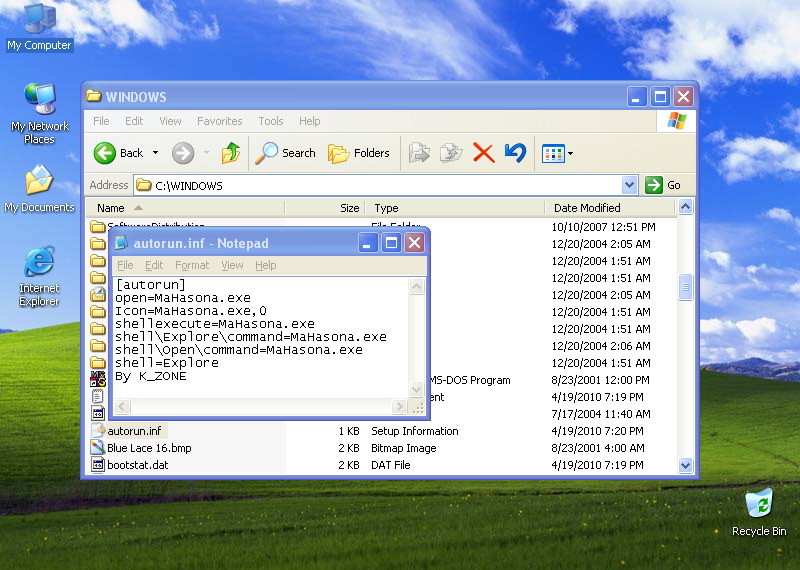Open My Documents desktop icon
The height and width of the screenshot is (570, 800).
pos(39,189)
